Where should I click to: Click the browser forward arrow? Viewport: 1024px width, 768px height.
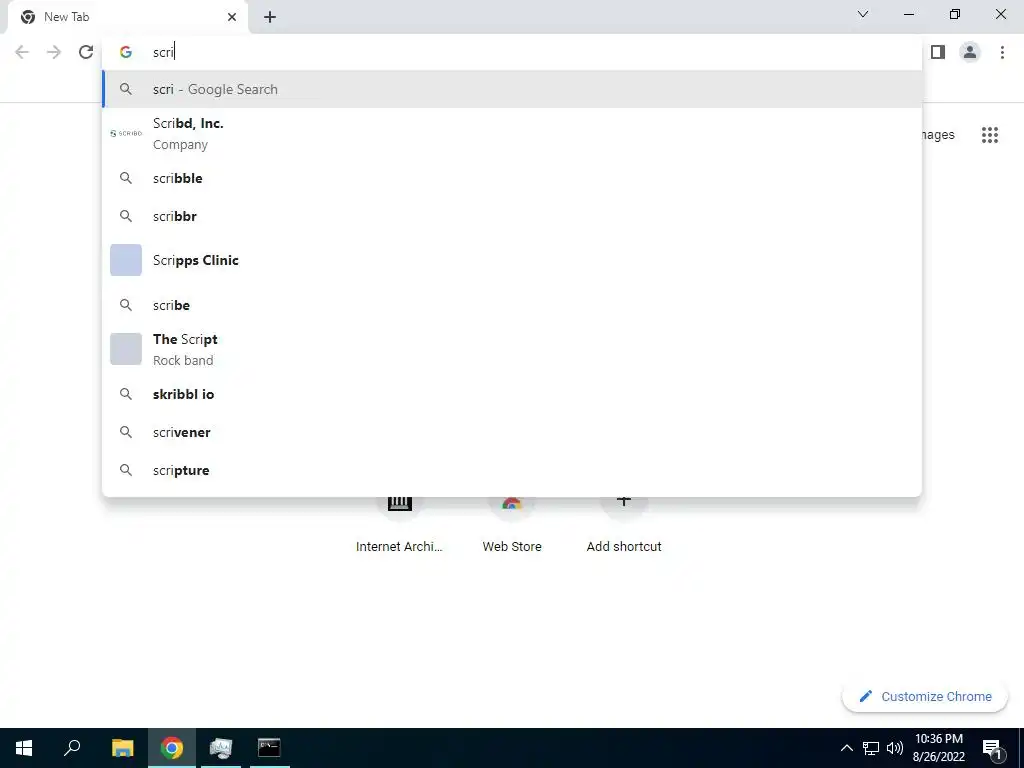click(x=54, y=52)
